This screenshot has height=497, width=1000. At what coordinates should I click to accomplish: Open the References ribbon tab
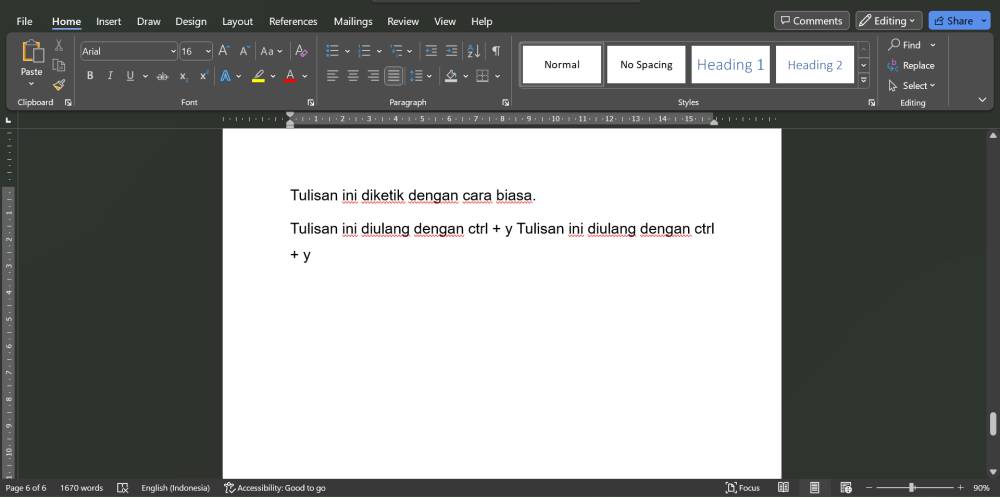[x=293, y=22]
